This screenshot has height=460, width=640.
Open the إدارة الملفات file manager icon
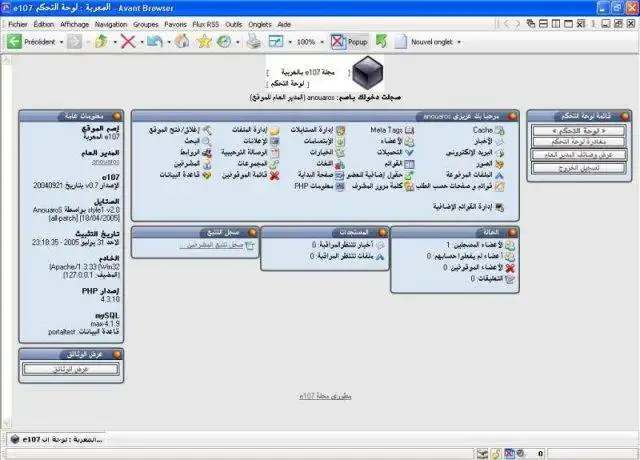coord(274,131)
